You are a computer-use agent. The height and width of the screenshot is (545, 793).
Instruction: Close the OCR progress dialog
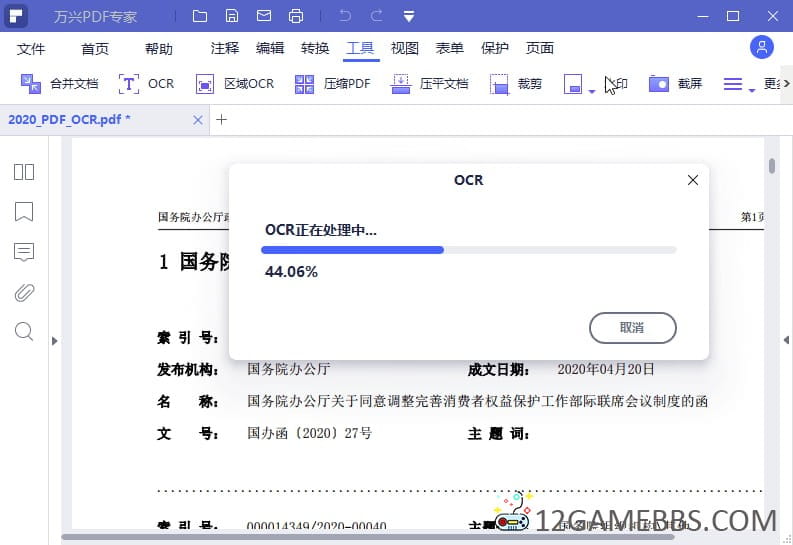pyautogui.click(x=692, y=180)
